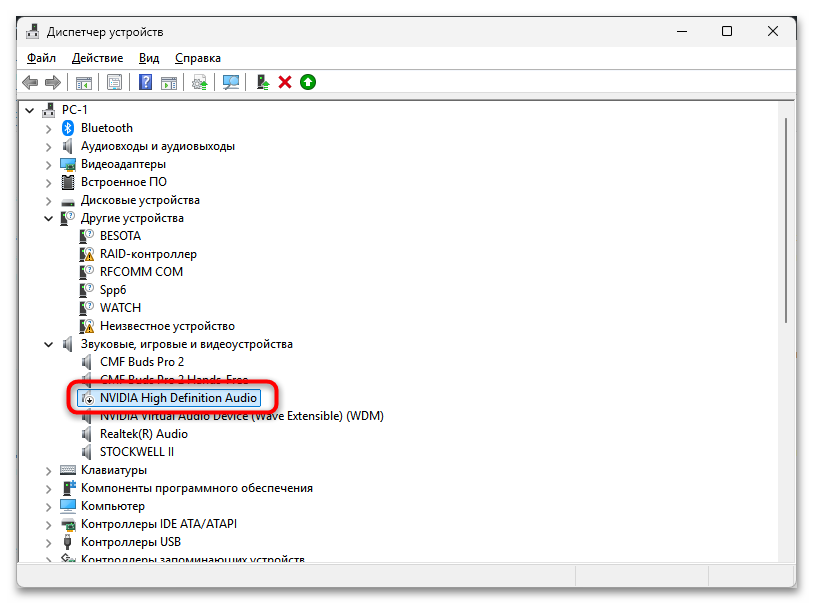Click the Properties toolbar icon
This screenshot has height=604, width=813.
coord(115,82)
